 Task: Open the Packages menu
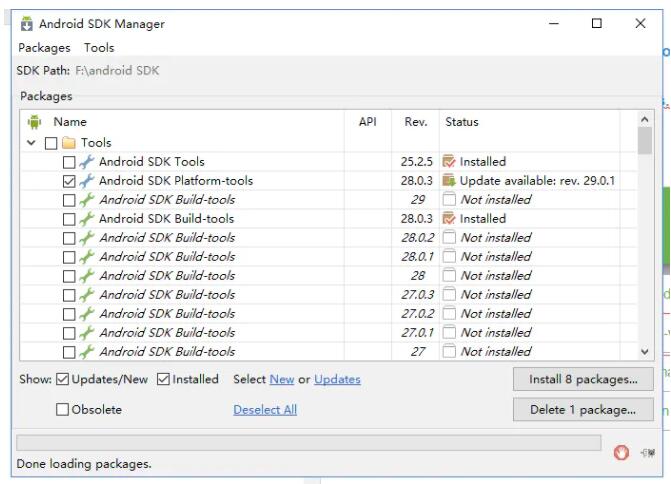point(44,47)
